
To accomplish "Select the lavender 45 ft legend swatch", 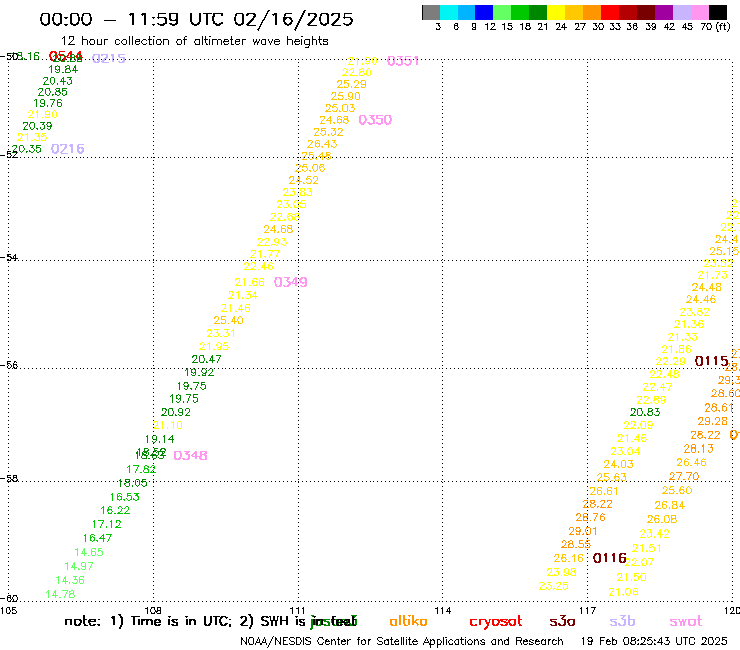I will tap(681, 12).
